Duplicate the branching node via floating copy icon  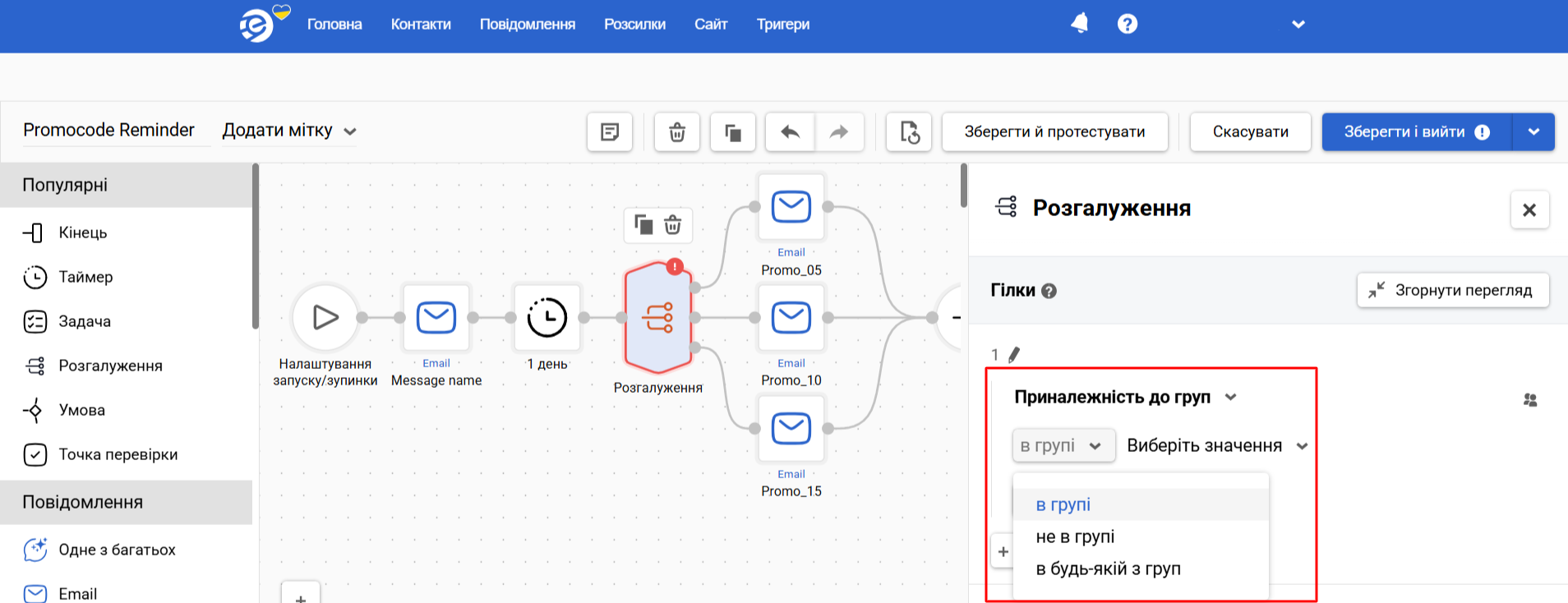(x=643, y=225)
